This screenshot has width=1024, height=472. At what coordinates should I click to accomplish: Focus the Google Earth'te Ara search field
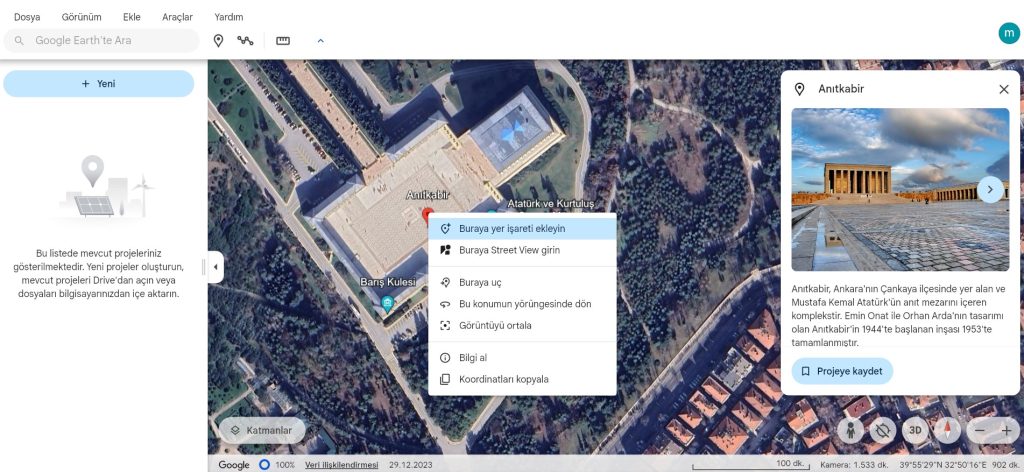point(101,40)
